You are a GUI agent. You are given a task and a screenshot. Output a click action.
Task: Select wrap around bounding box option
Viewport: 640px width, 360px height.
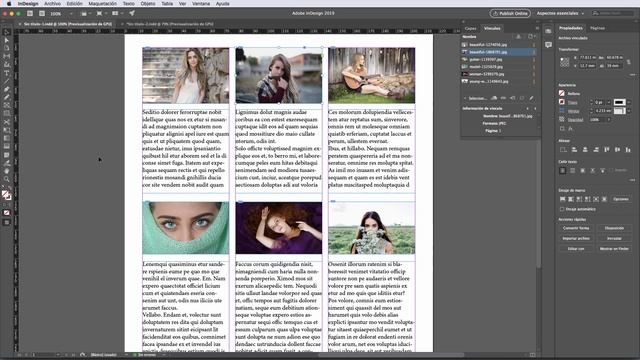(x=573, y=170)
